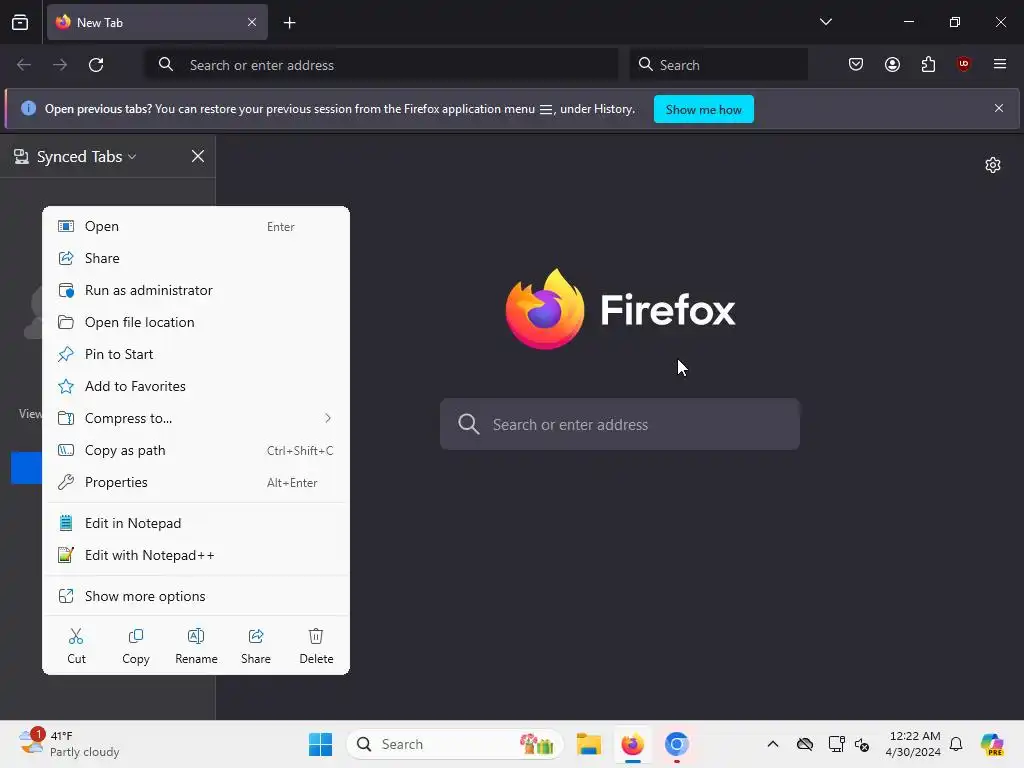The width and height of the screenshot is (1024, 768).
Task: Open the weather widget showing 41°F
Action: pyautogui.click(x=69, y=744)
